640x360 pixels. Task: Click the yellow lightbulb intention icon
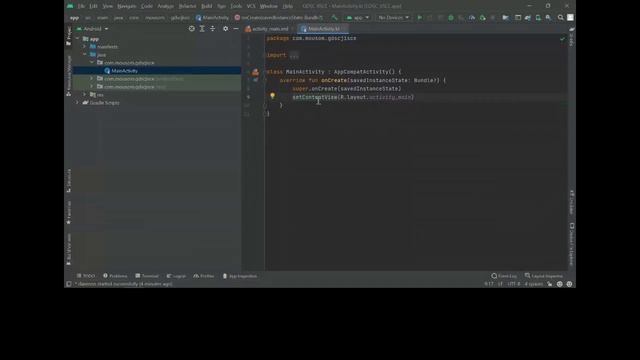pyautogui.click(x=272, y=96)
